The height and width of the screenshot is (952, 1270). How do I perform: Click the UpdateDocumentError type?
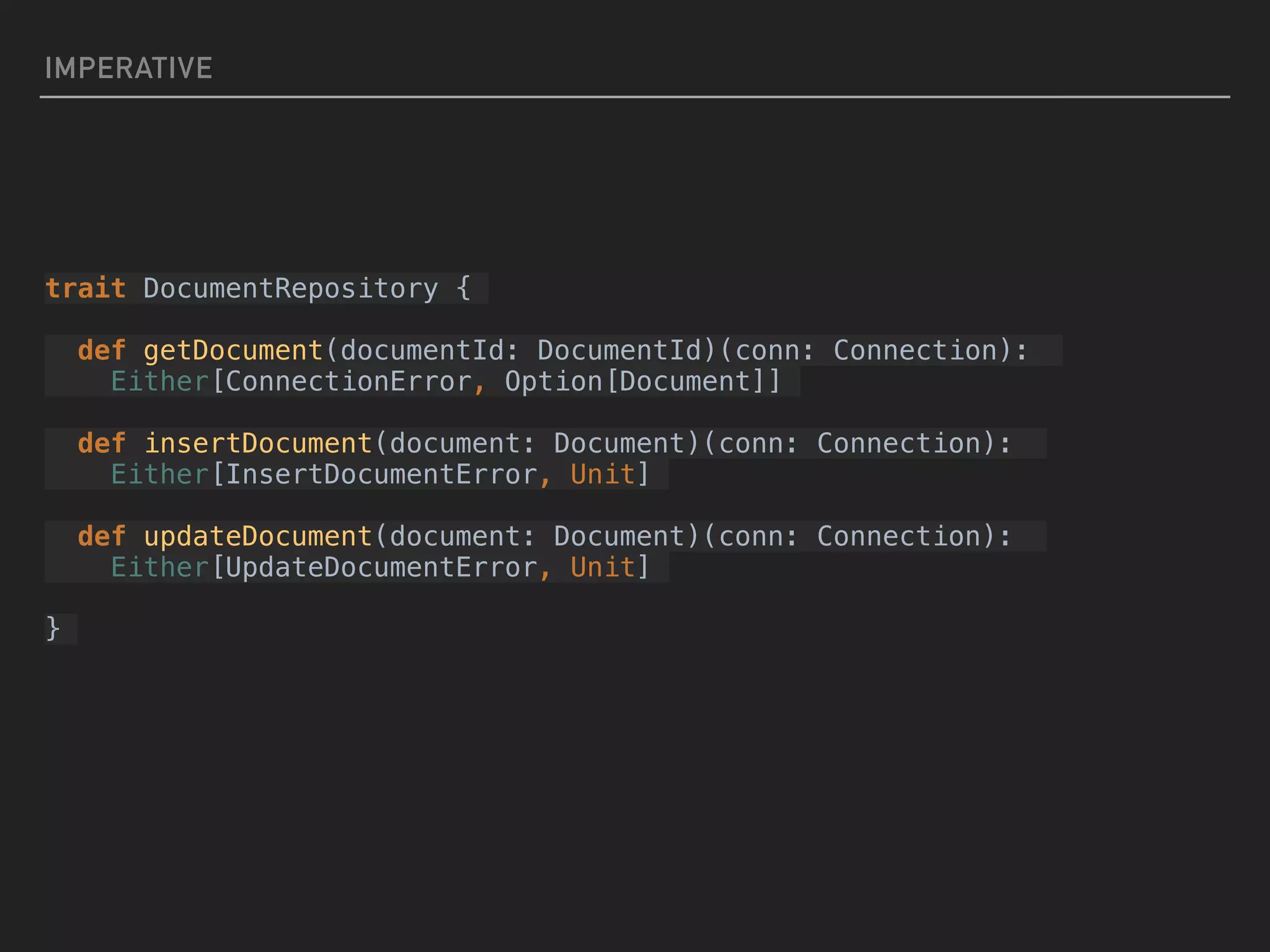pyautogui.click(x=381, y=568)
